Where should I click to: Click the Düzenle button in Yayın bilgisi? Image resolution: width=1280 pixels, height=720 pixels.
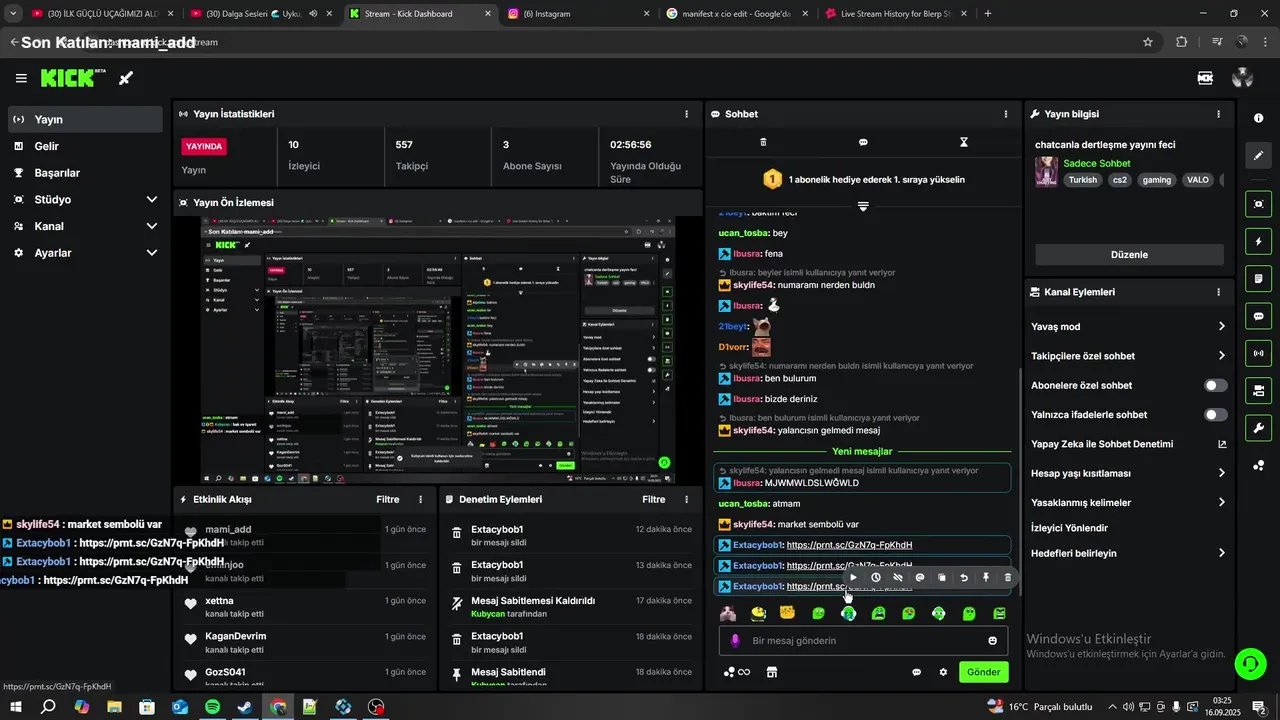coord(1129,254)
